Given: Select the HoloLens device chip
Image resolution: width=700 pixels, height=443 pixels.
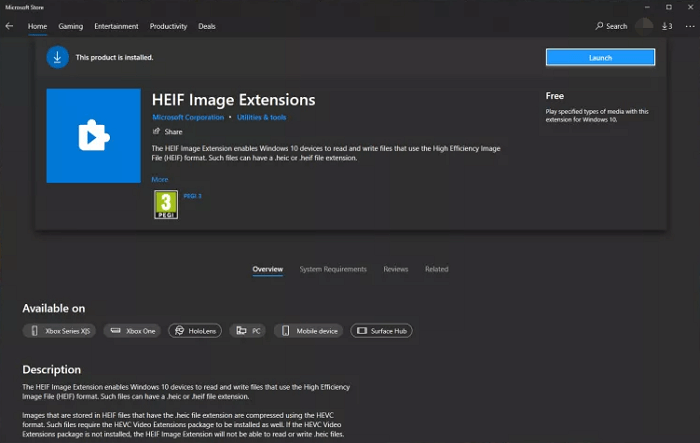Looking at the screenshot, I should [195, 331].
